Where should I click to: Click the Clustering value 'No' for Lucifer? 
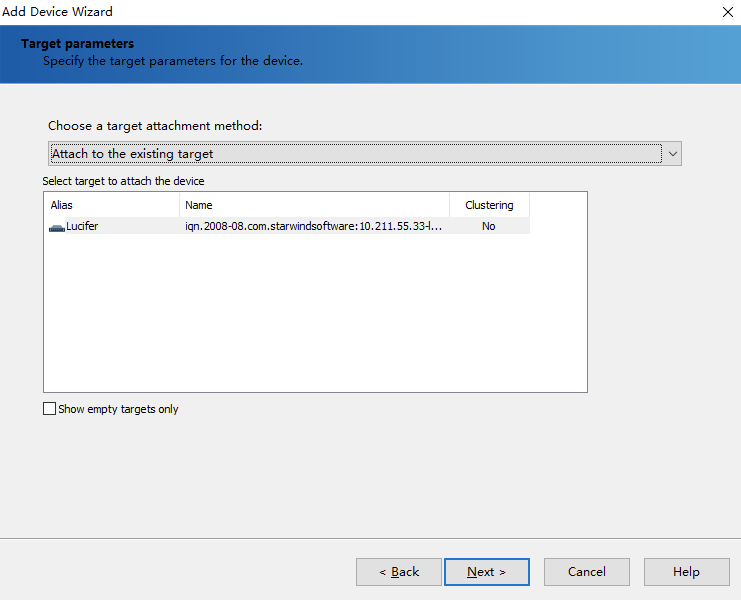pos(488,226)
